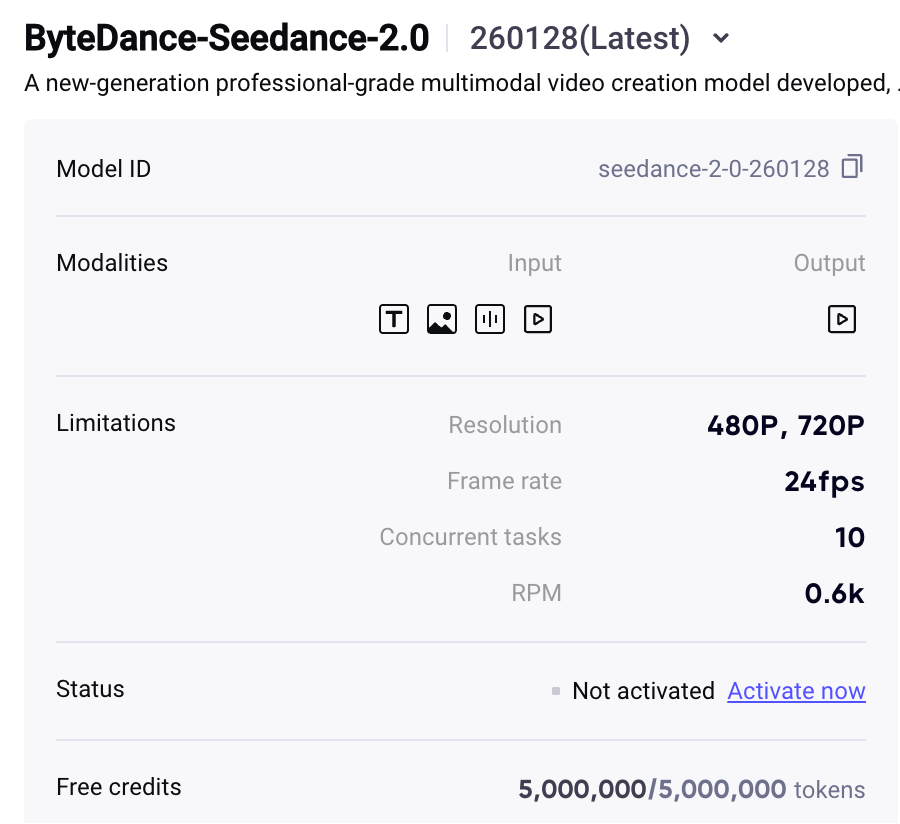Select the text input modality icon

click(393, 319)
